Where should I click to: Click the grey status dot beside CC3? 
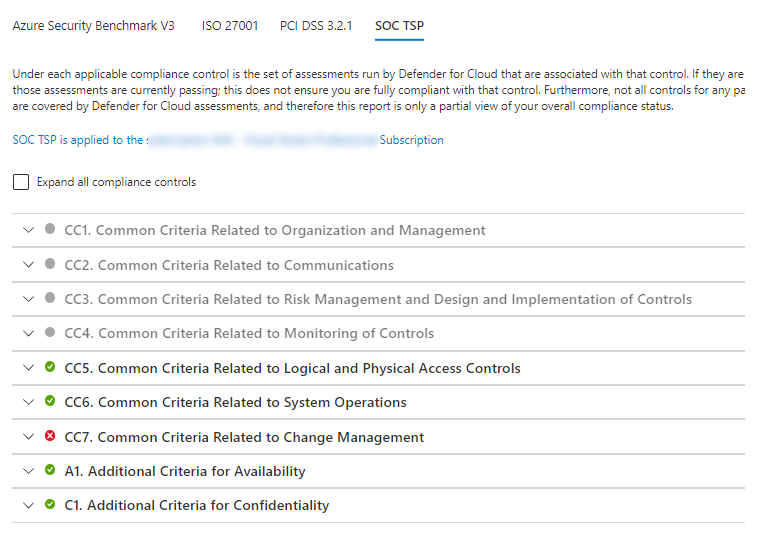coord(50,299)
